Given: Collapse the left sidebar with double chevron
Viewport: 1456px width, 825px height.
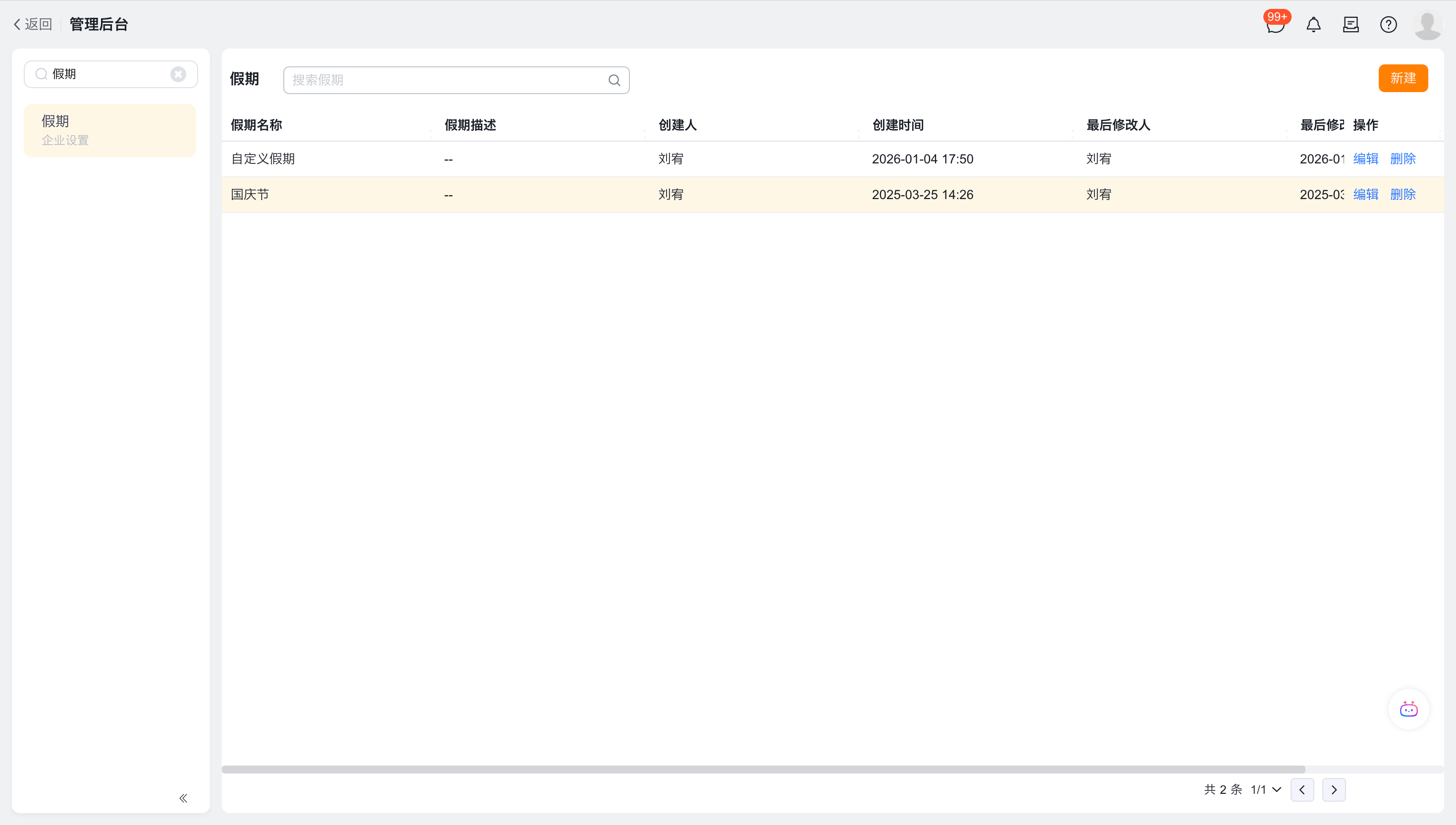Looking at the screenshot, I should coord(183,798).
